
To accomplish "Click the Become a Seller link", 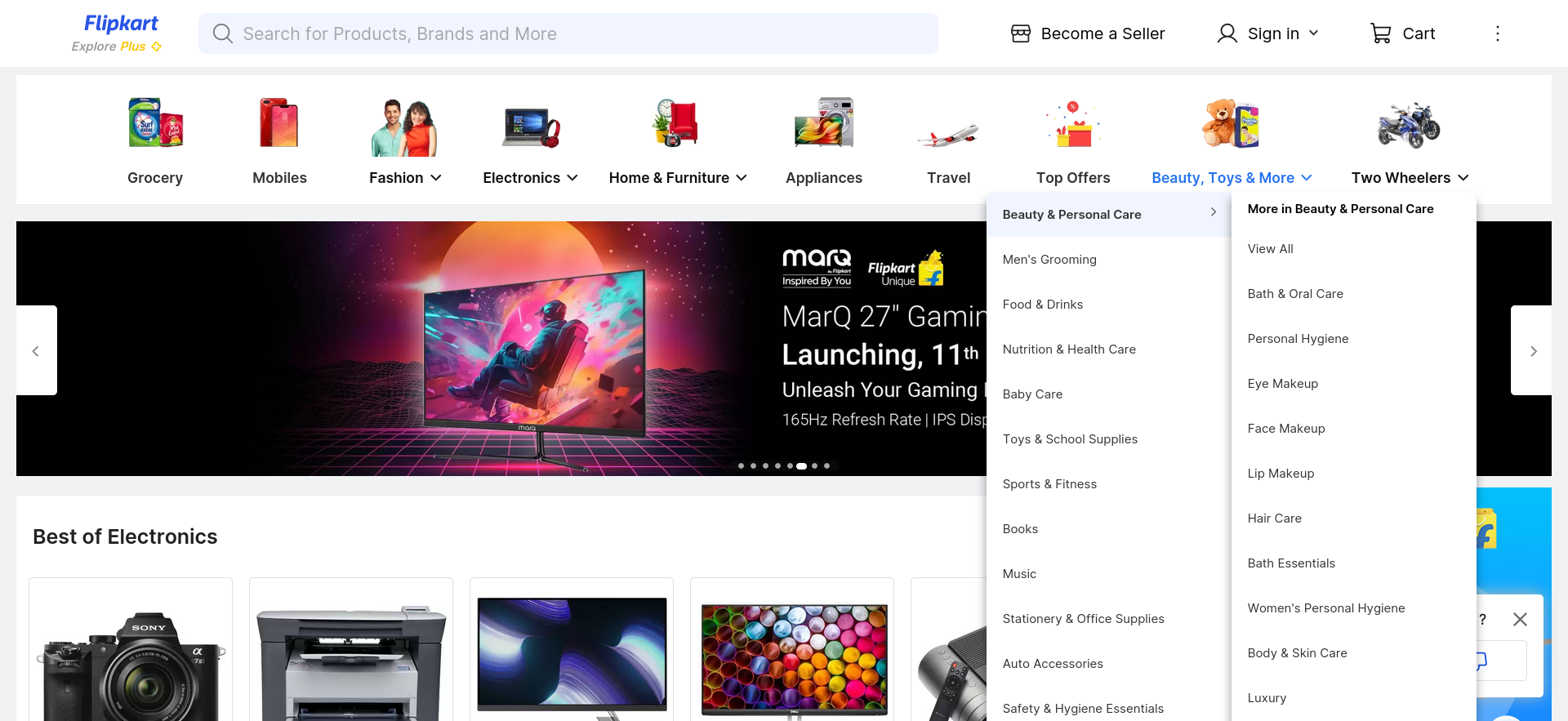I will tap(1102, 33).
